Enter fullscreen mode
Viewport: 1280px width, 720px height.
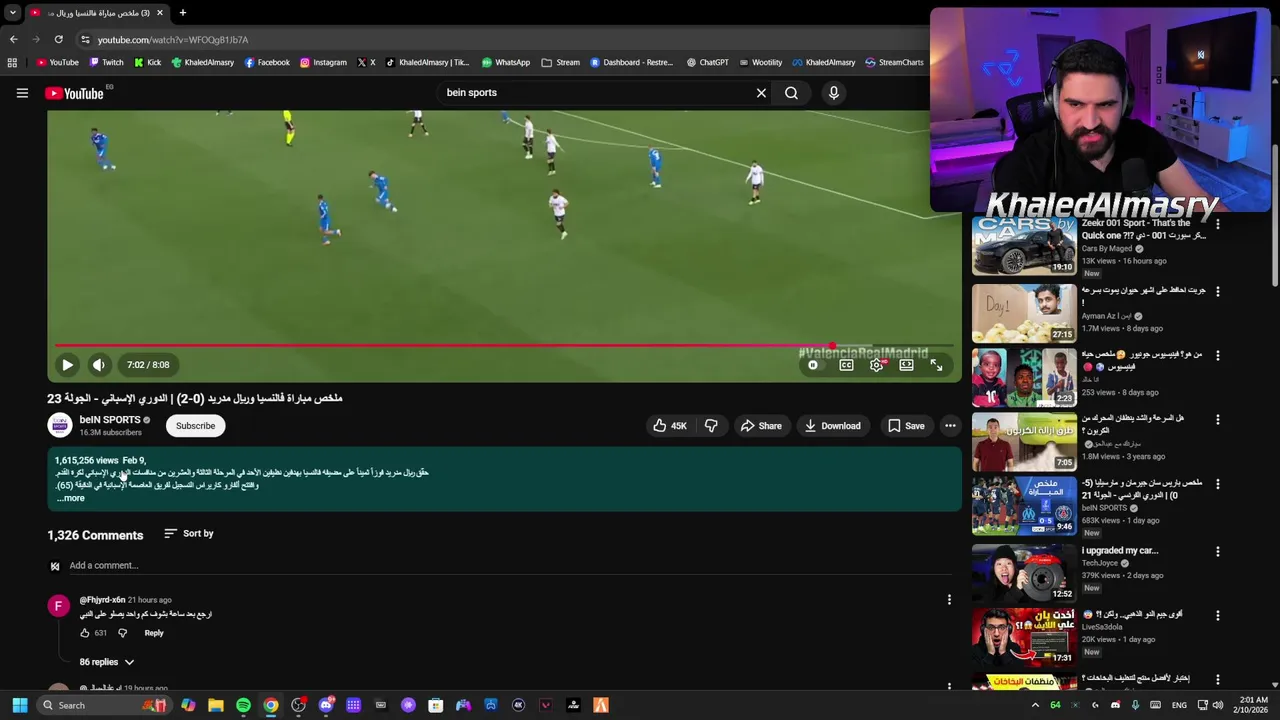click(x=936, y=365)
